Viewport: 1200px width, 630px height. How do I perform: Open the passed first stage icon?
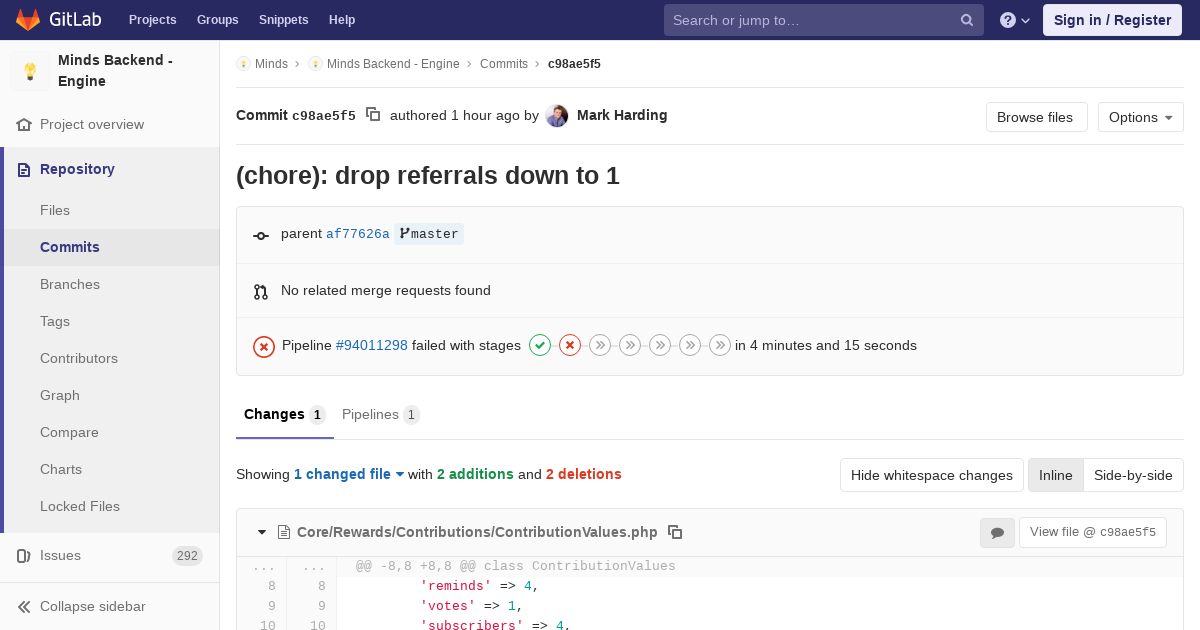click(540, 345)
